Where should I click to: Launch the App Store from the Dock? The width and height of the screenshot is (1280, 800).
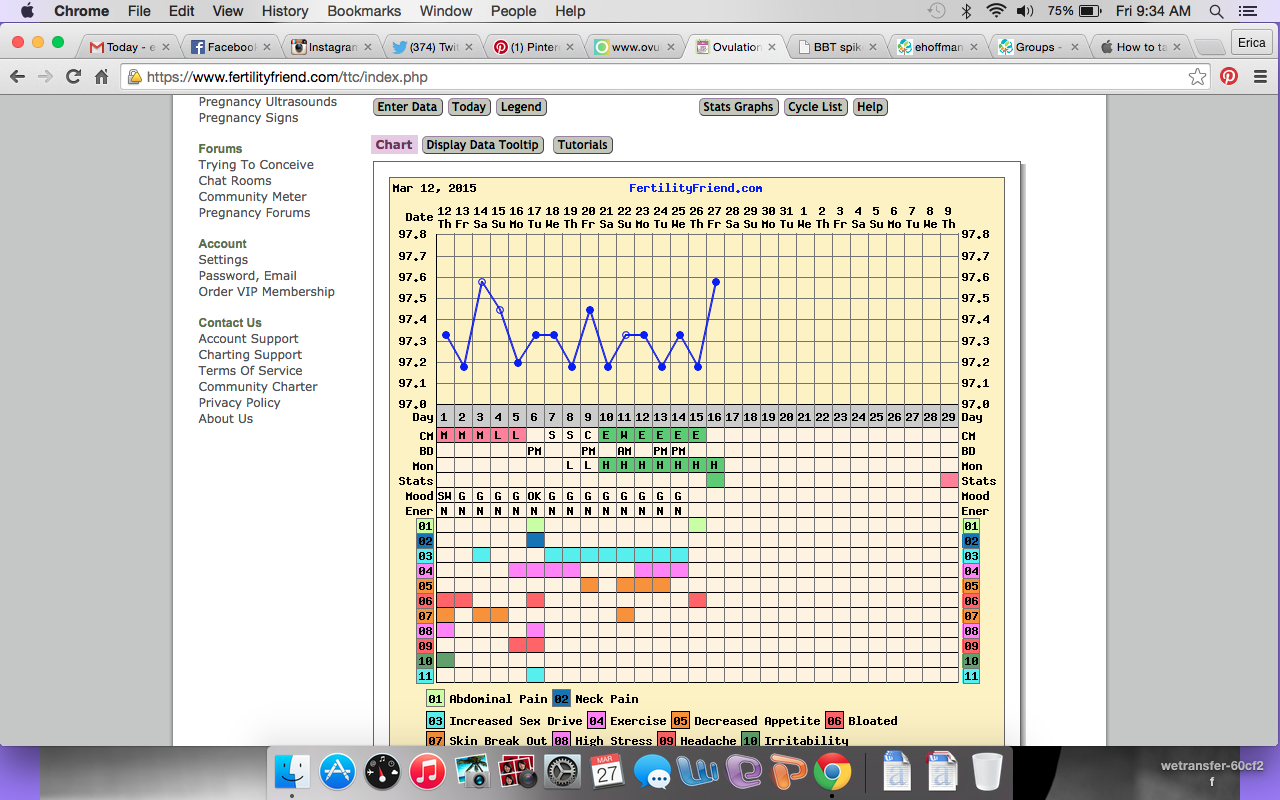[338, 771]
